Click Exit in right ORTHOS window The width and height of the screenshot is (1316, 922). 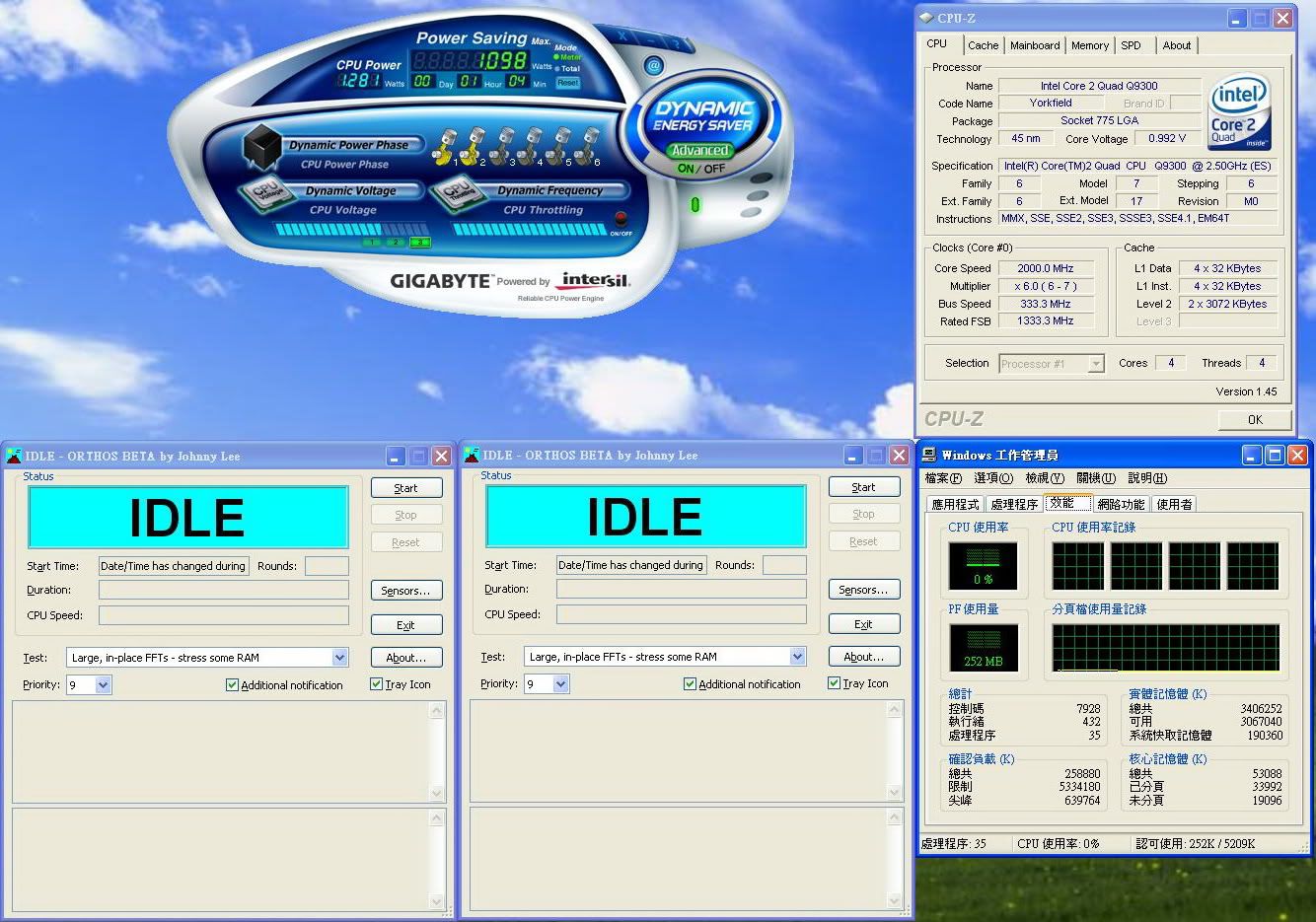pyautogui.click(x=864, y=624)
